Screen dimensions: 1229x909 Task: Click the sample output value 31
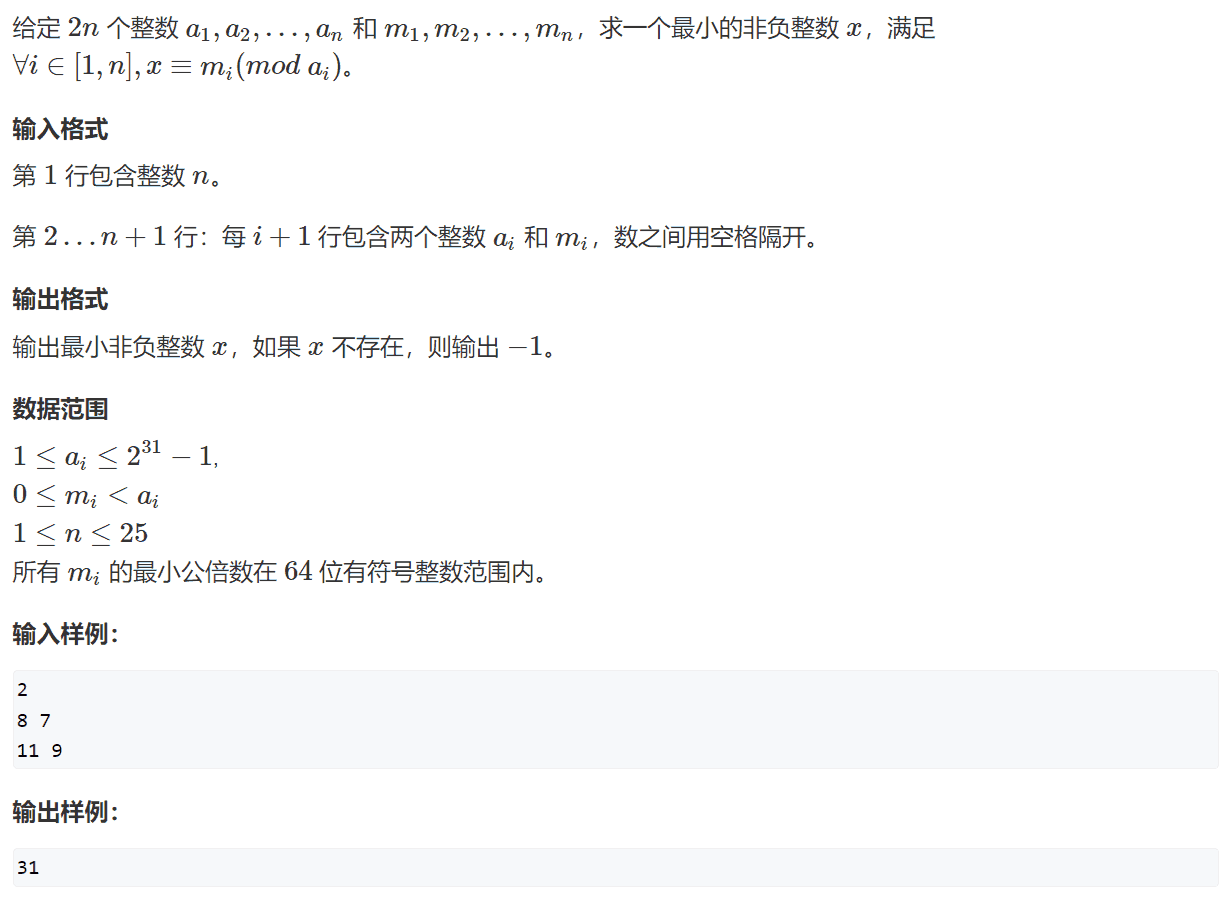[28, 868]
